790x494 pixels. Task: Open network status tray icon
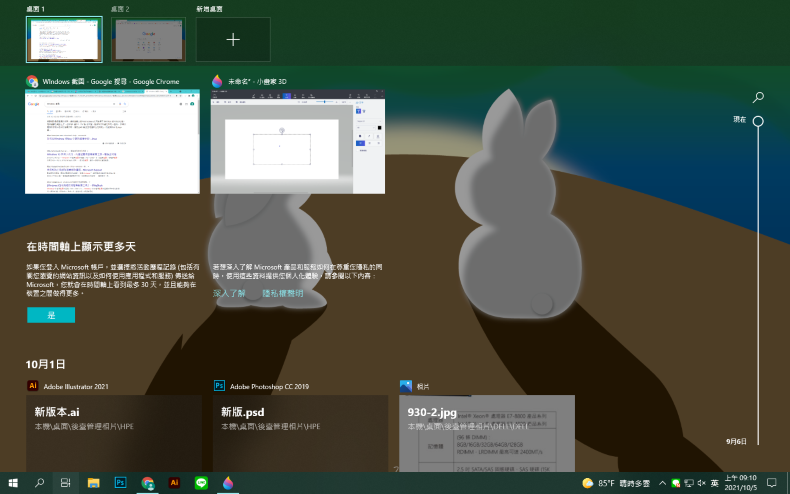click(x=689, y=483)
